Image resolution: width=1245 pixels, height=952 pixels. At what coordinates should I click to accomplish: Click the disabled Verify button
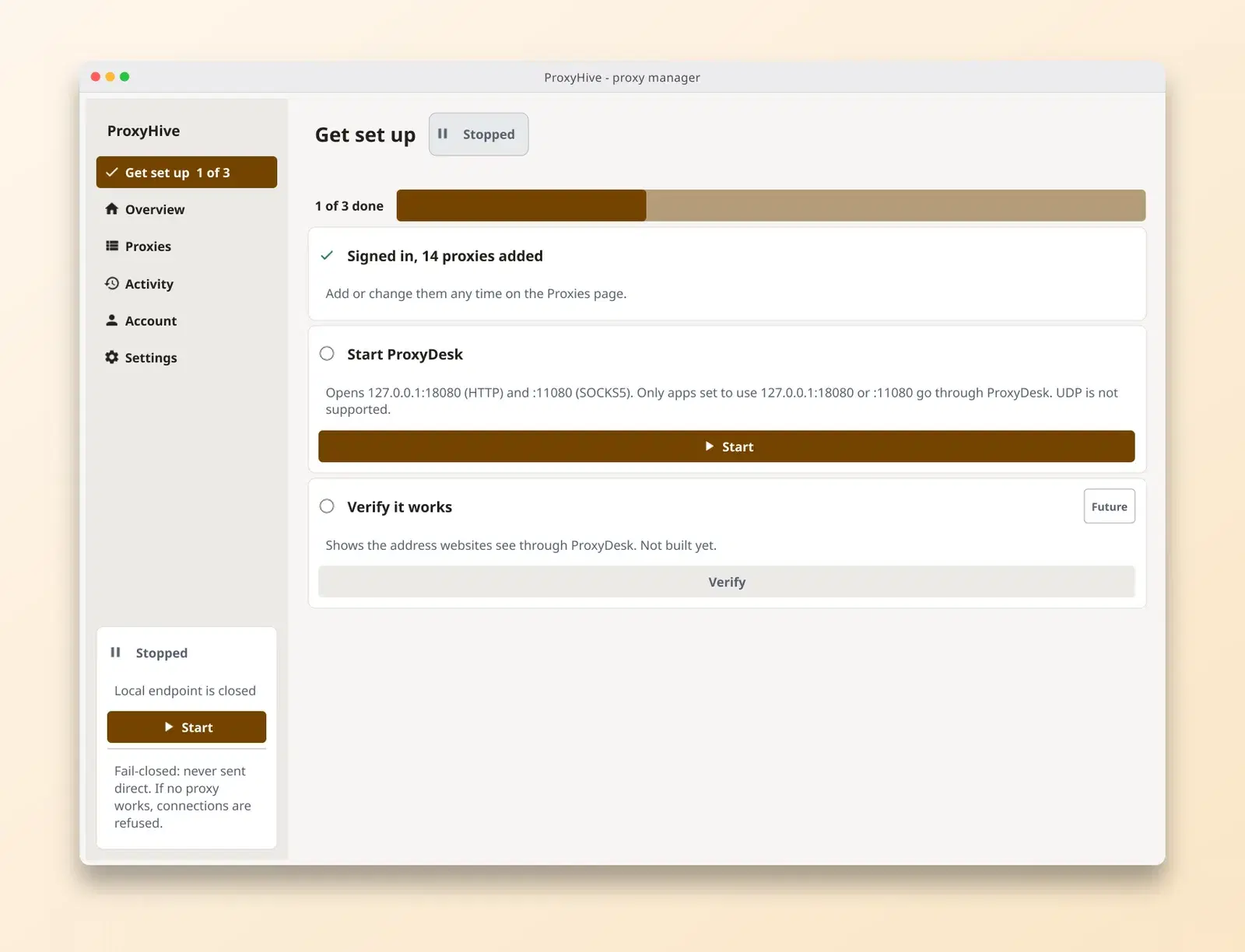tap(727, 582)
